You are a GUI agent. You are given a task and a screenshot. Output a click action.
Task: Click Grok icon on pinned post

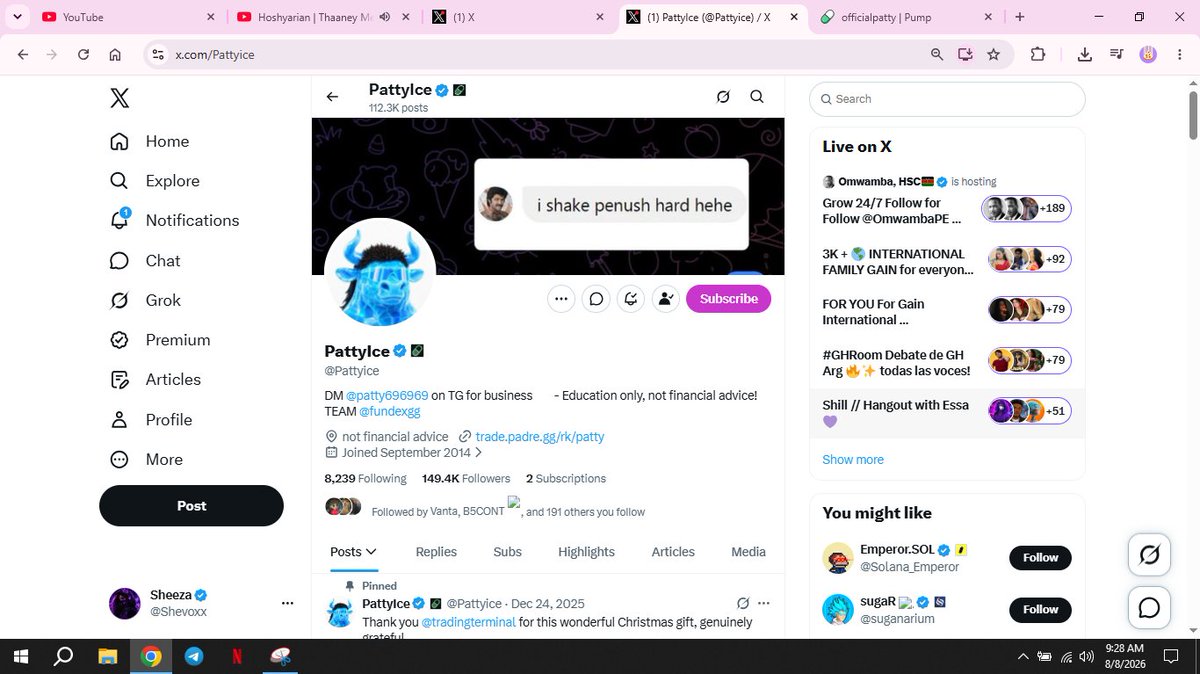point(743,603)
